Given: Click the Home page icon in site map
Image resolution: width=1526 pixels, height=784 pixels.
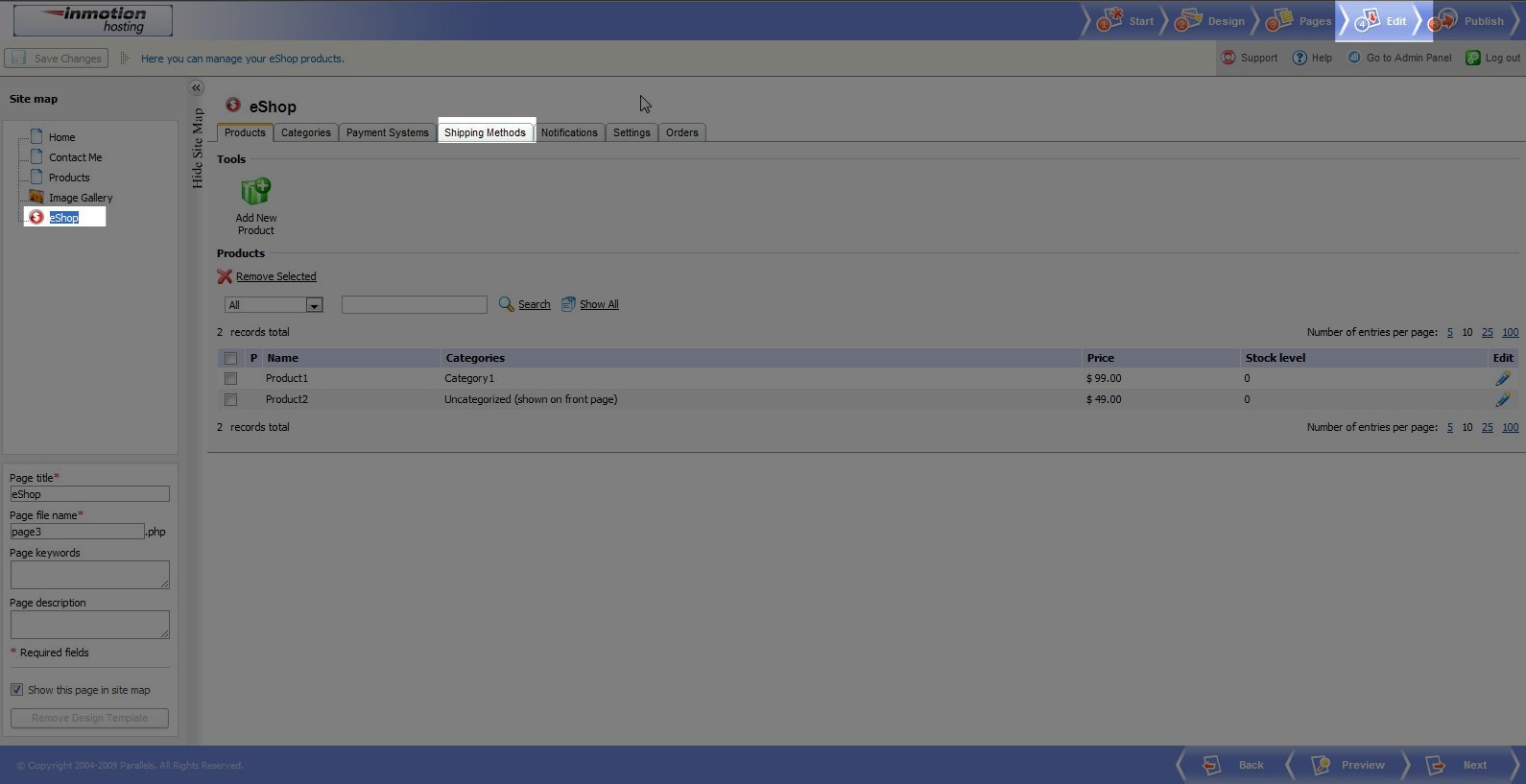Looking at the screenshot, I should tap(36, 136).
